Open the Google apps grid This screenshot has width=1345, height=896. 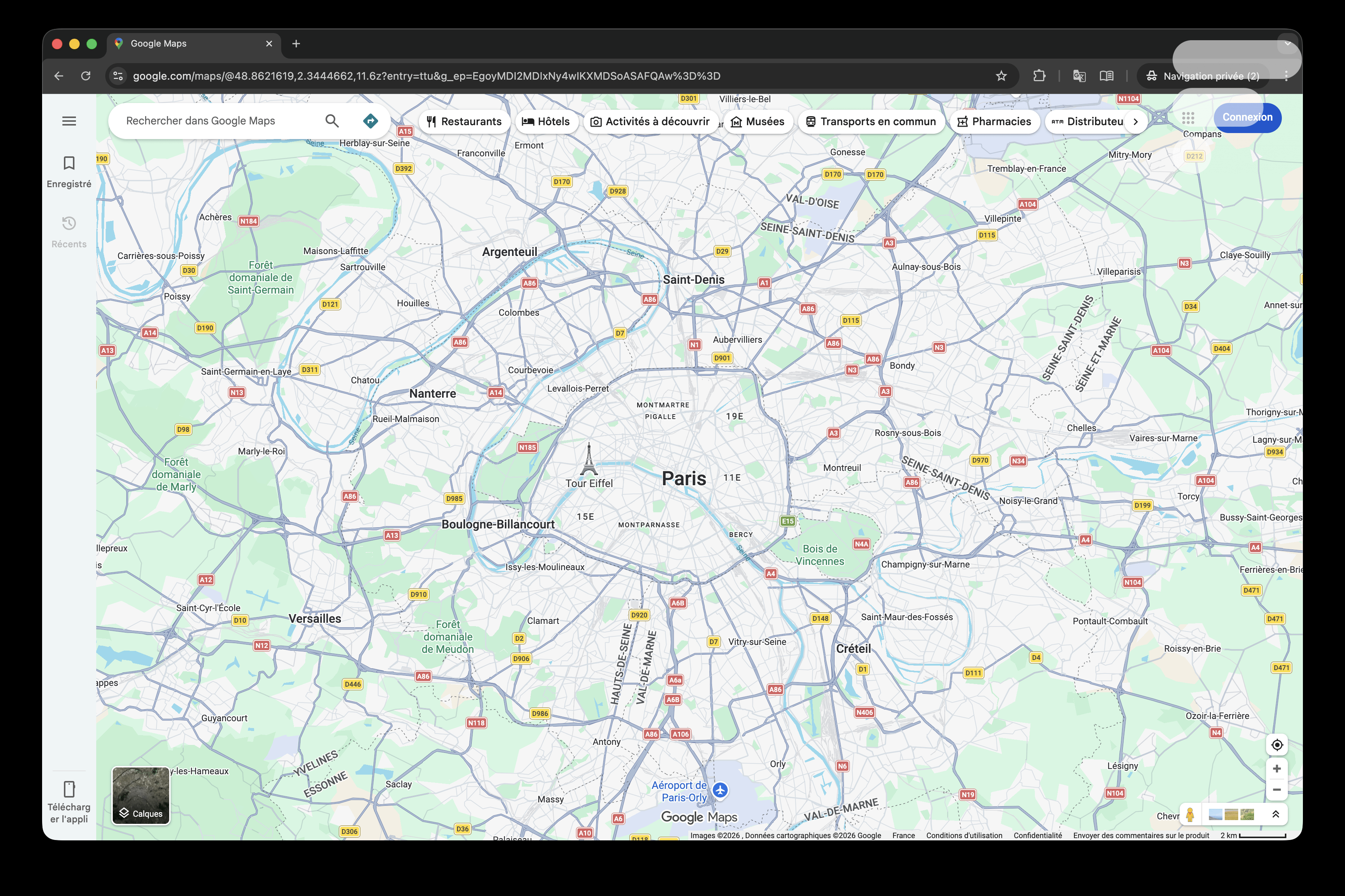[x=1188, y=118]
